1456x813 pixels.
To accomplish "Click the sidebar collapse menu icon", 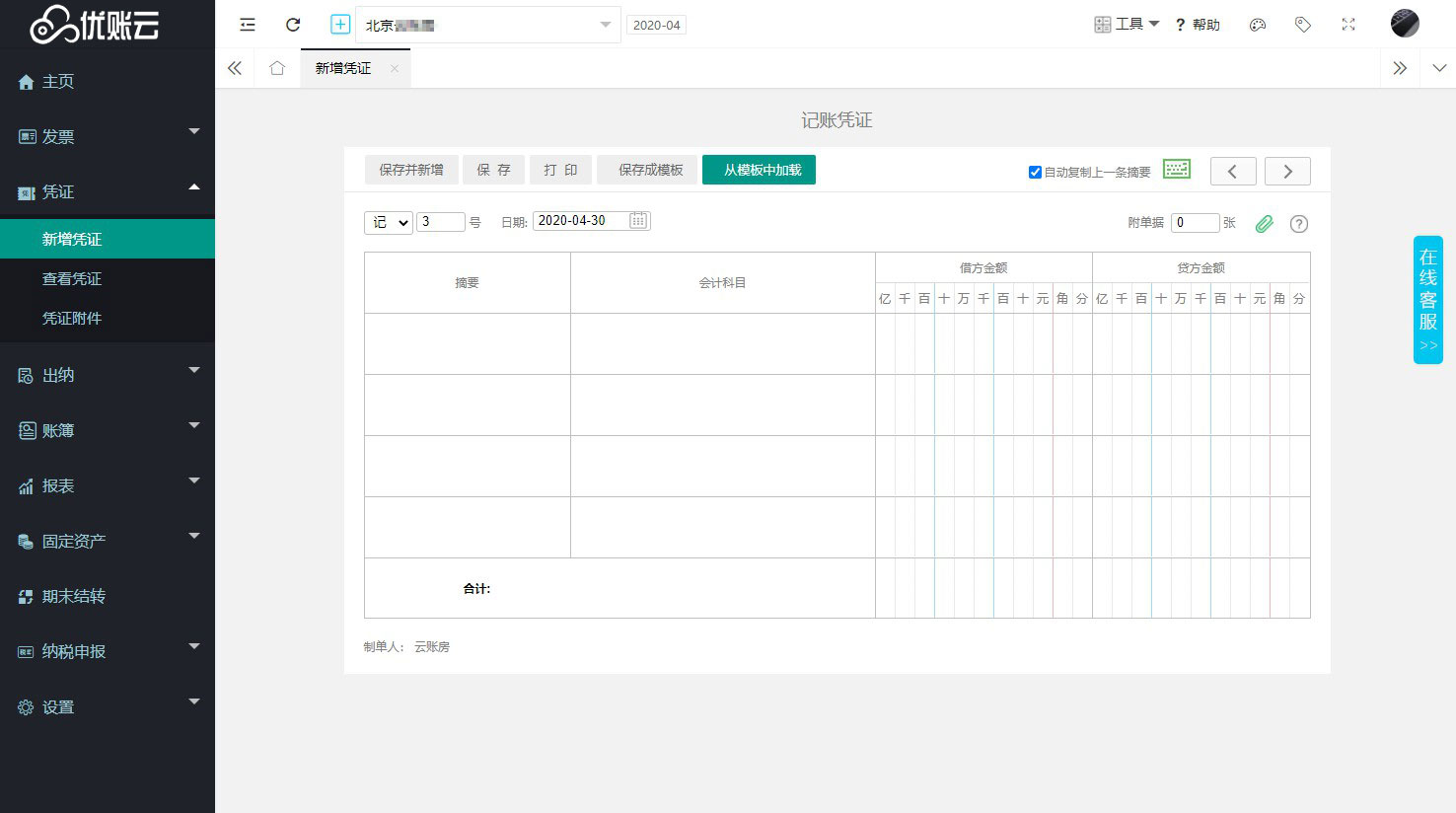I will click(248, 25).
